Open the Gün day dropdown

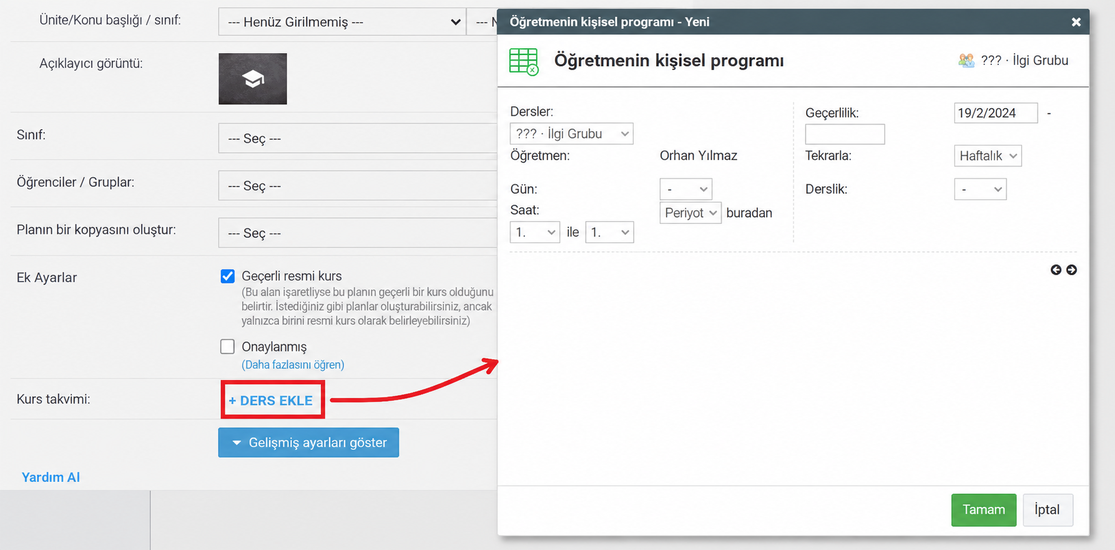click(x=685, y=189)
